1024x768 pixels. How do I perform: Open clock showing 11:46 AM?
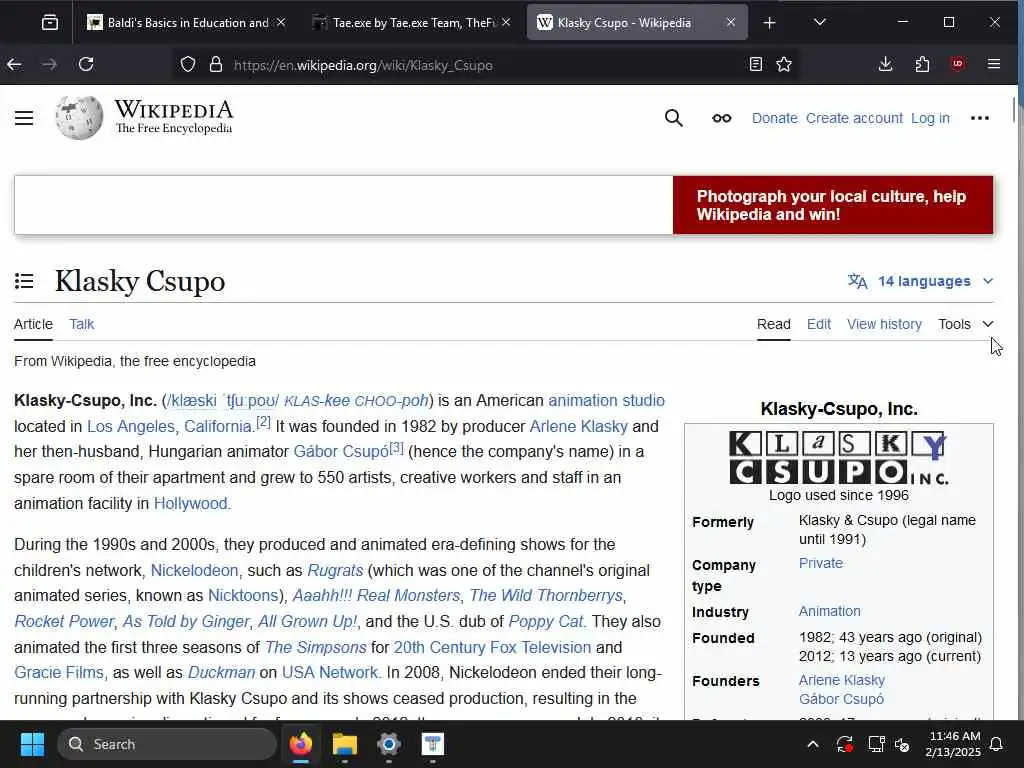(953, 744)
